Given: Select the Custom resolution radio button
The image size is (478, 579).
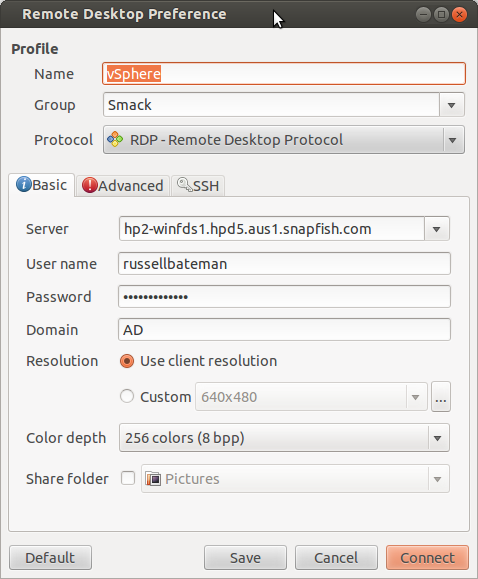Looking at the screenshot, I should pyautogui.click(x=127, y=396).
